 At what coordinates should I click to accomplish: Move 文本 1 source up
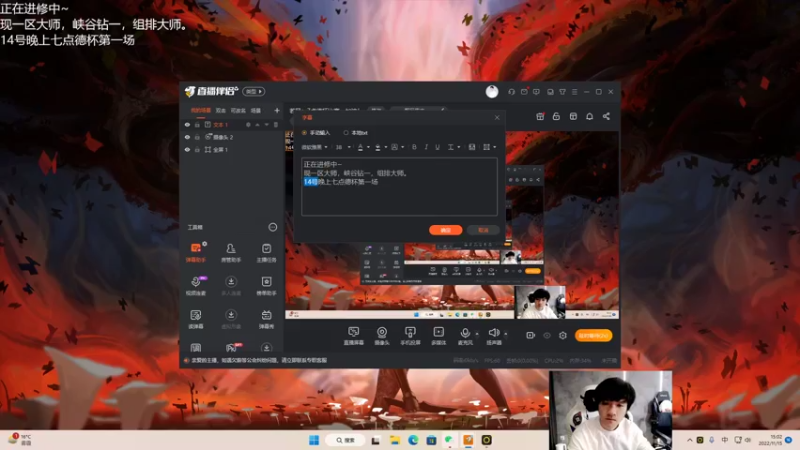(257, 124)
